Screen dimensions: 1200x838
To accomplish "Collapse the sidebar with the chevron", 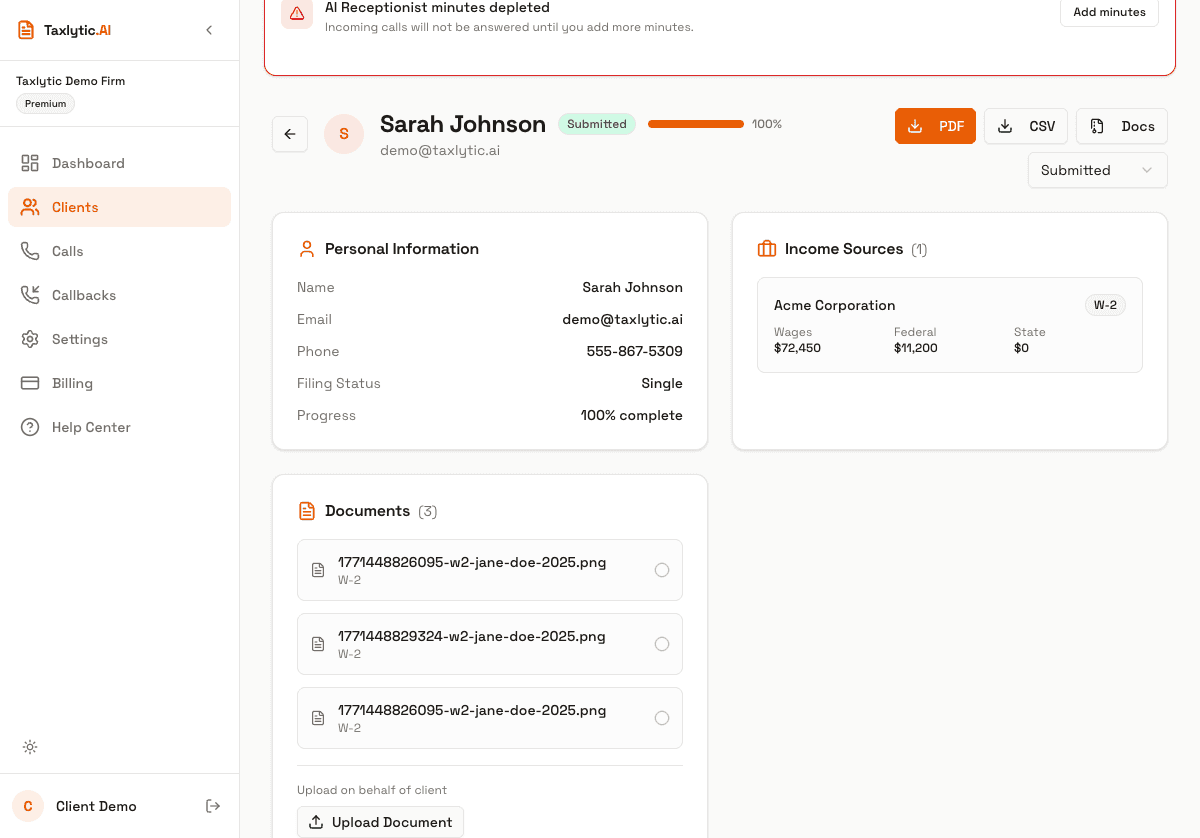I will [209, 30].
